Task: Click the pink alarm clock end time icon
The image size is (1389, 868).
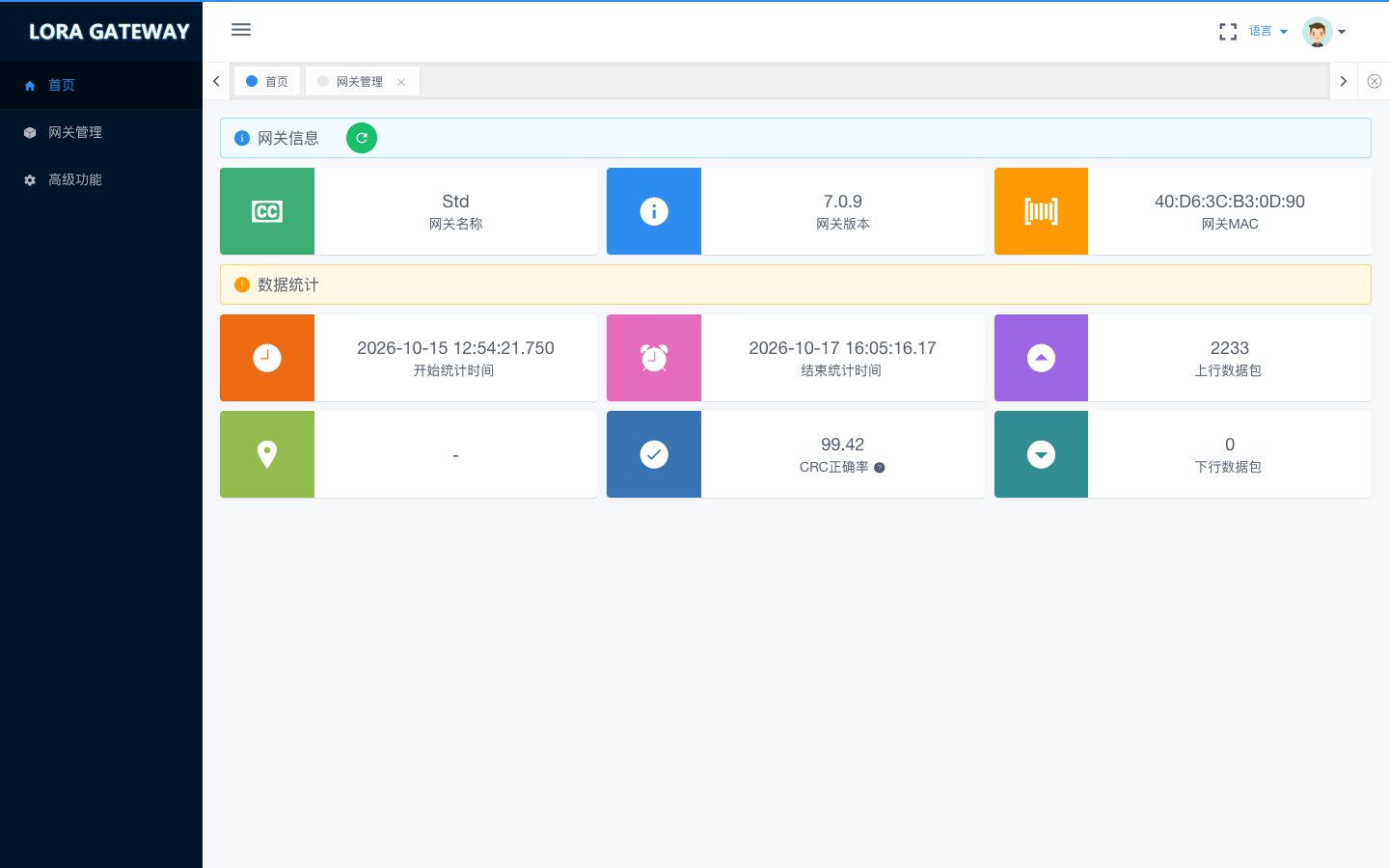Action: coord(654,358)
